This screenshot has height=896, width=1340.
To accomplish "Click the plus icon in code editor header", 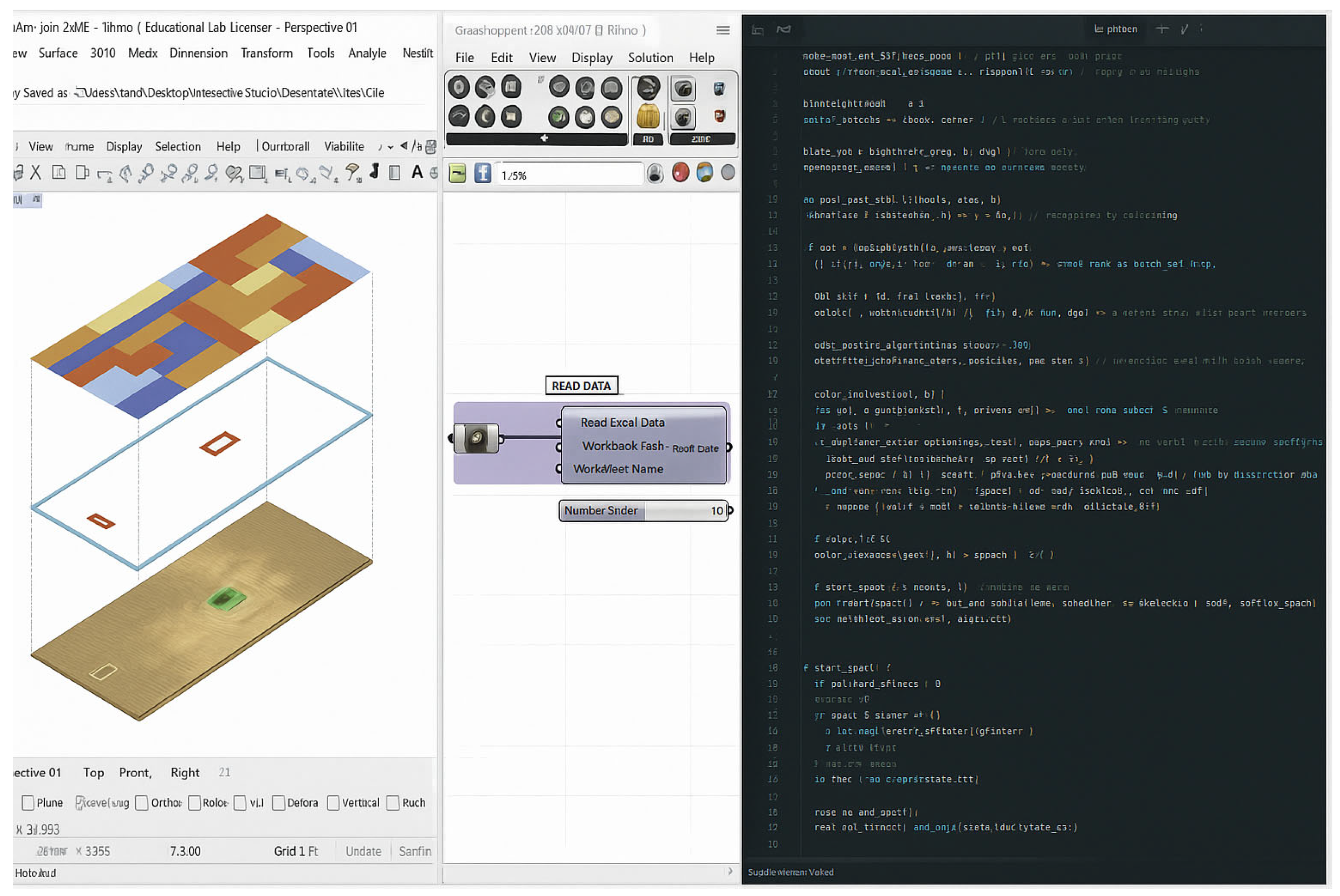I will pyautogui.click(x=1162, y=29).
